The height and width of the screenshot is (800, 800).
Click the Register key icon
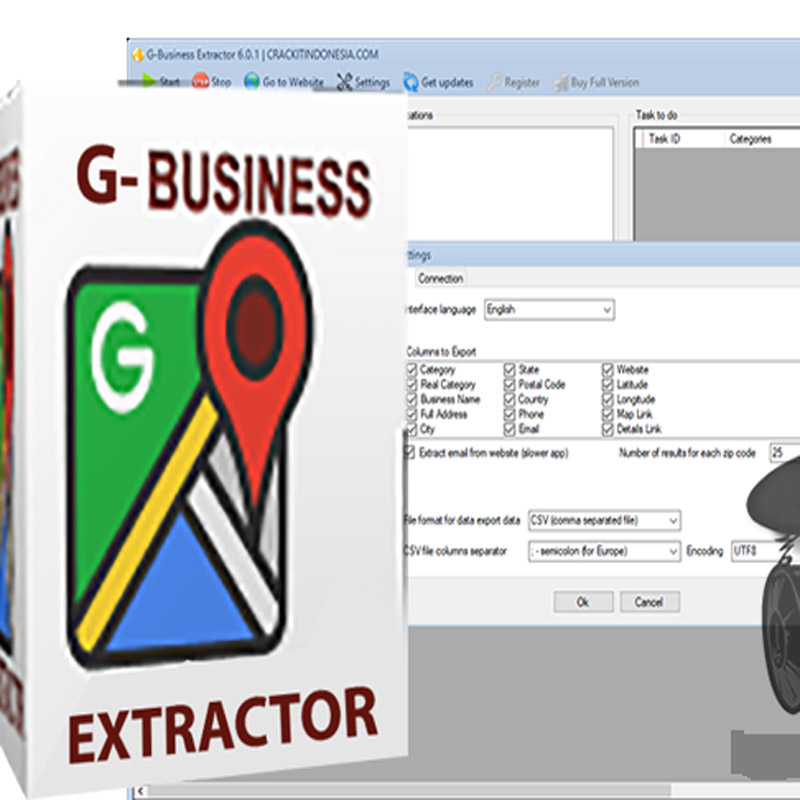(494, 80)
